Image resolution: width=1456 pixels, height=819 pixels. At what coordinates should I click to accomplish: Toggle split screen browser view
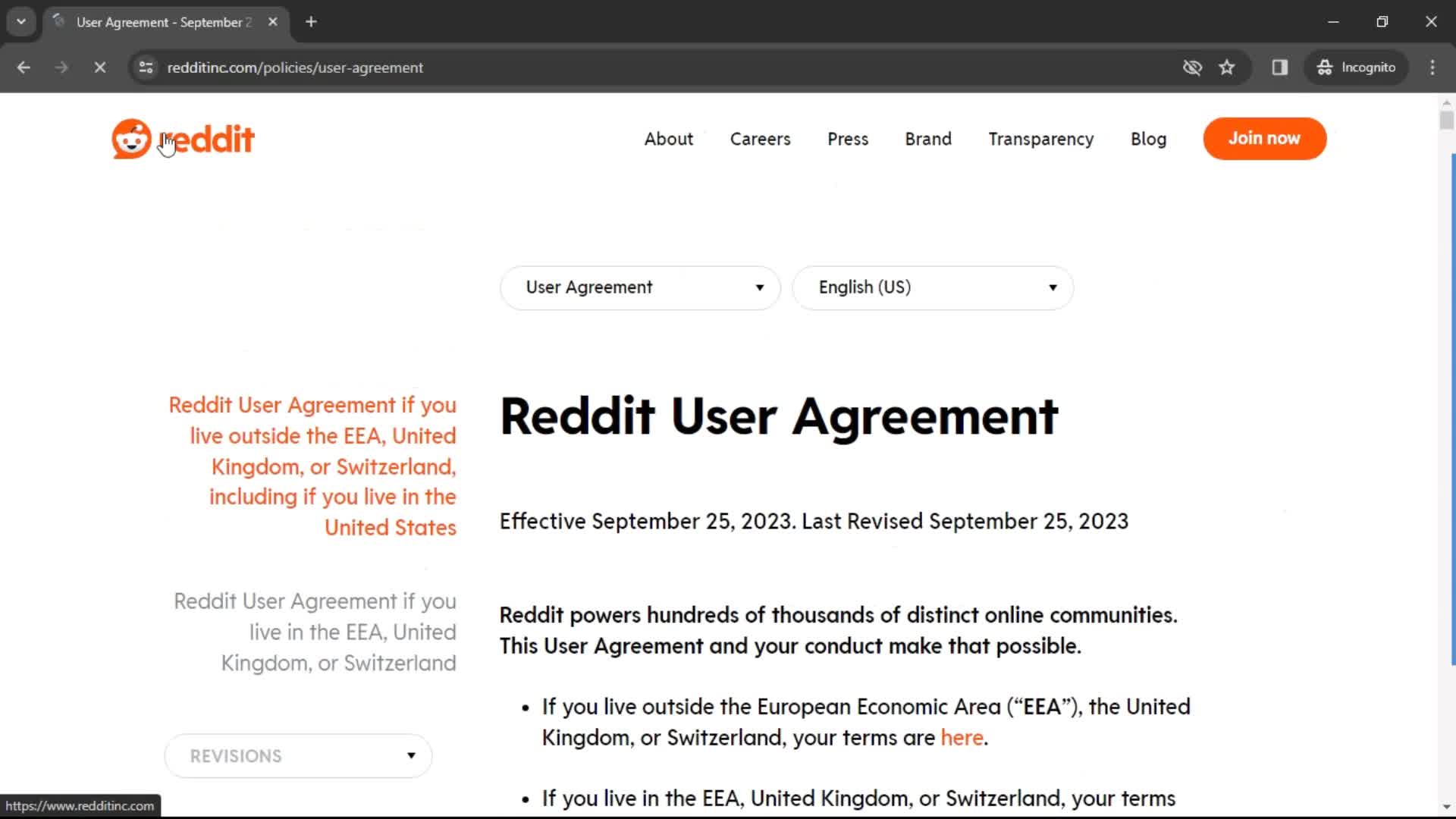point(1280,67)
